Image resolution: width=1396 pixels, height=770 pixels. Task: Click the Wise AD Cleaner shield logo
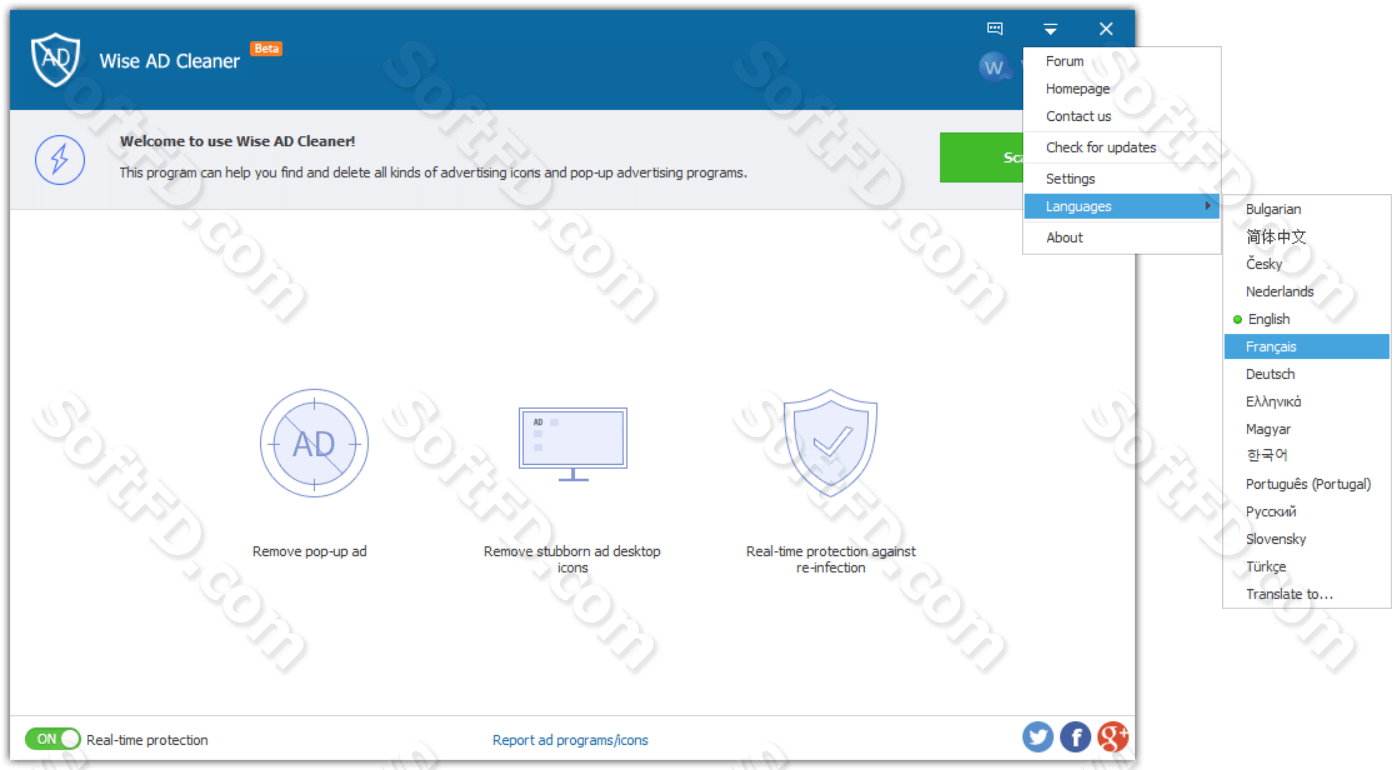tap(55, 60)
